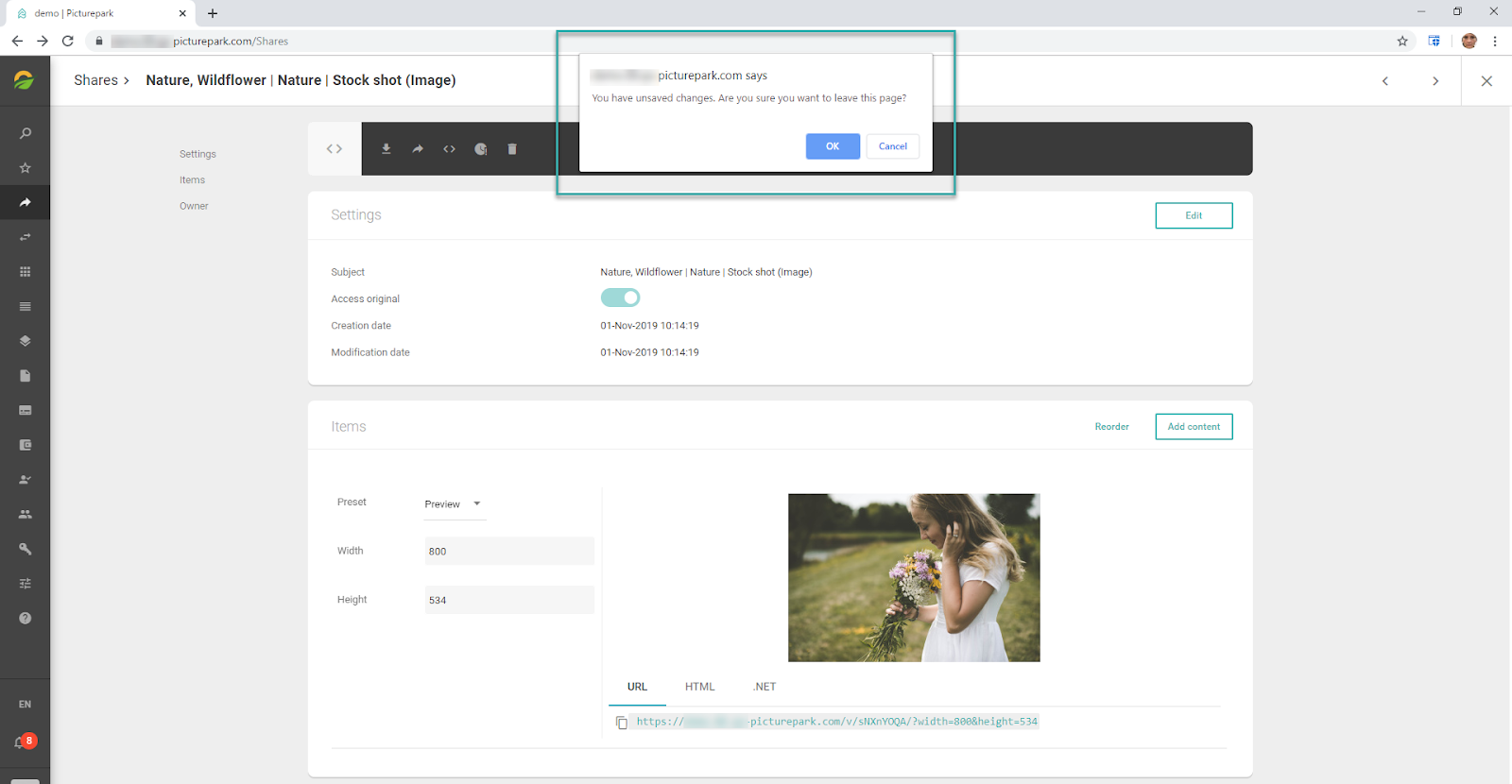Viewport: 1512px width, 784px height.
Task: Go to next share with right chevron
Action: 1435,81
